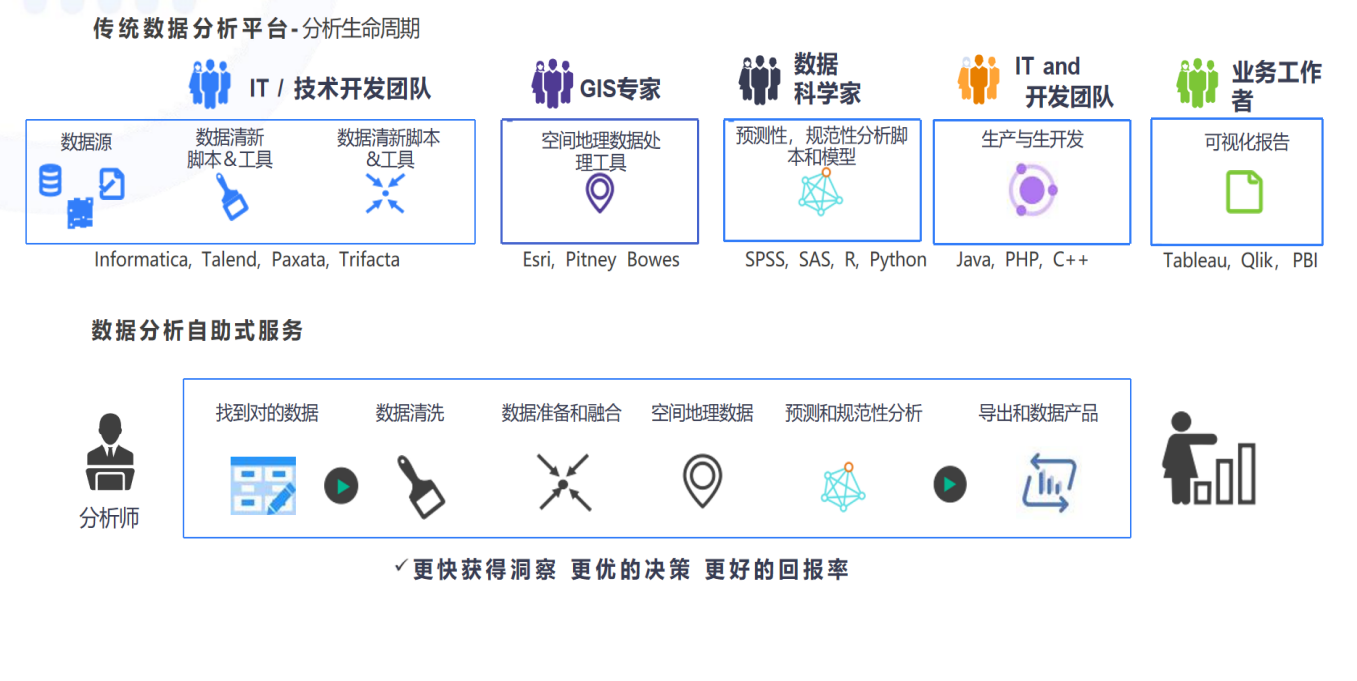Select the black paintbrush icon under 数据清洗
Image resolution: width=1357 pixels, height=681 pixels.
pyautogui.click(x=420, y=486)
